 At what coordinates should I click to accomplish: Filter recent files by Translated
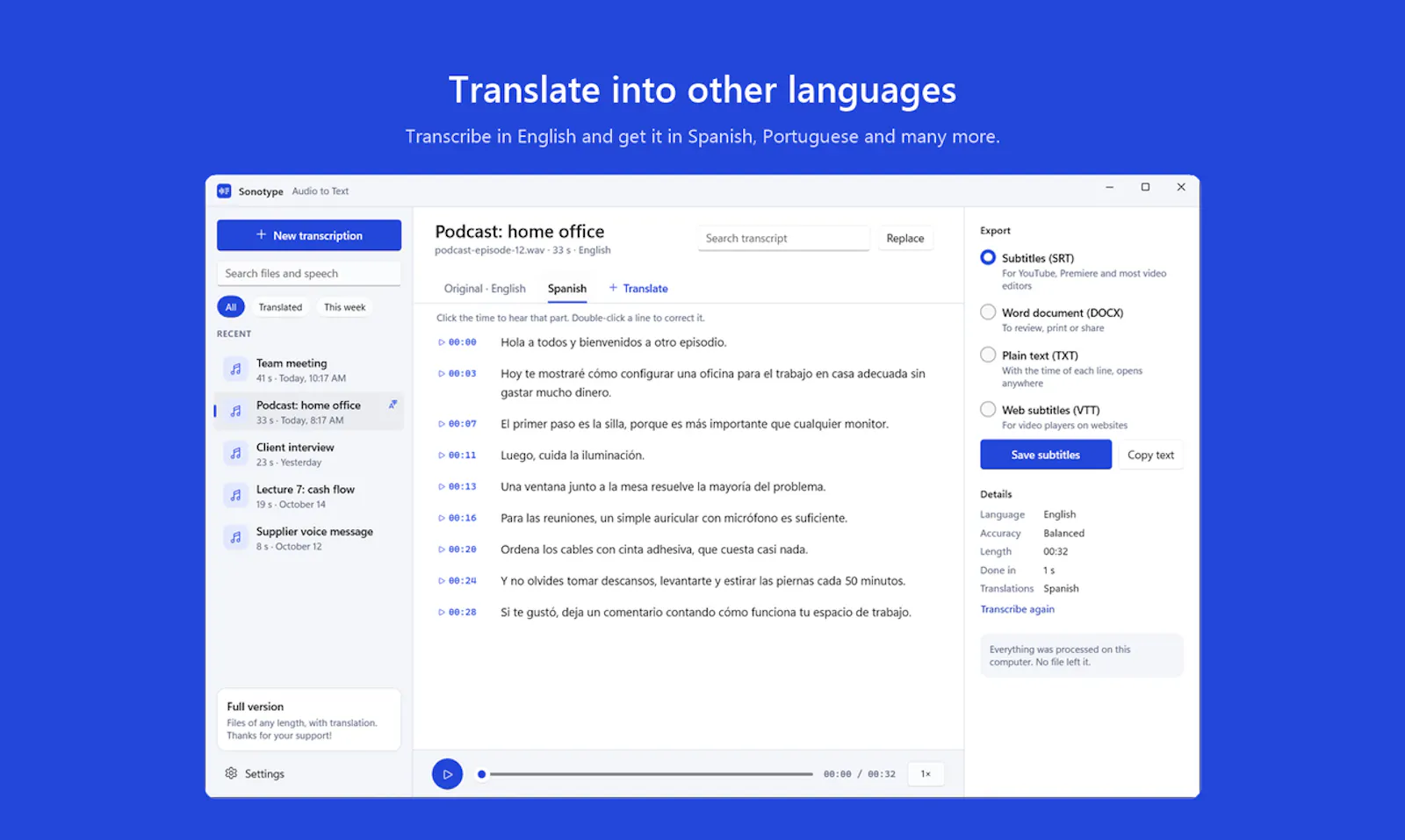[280, 307]
